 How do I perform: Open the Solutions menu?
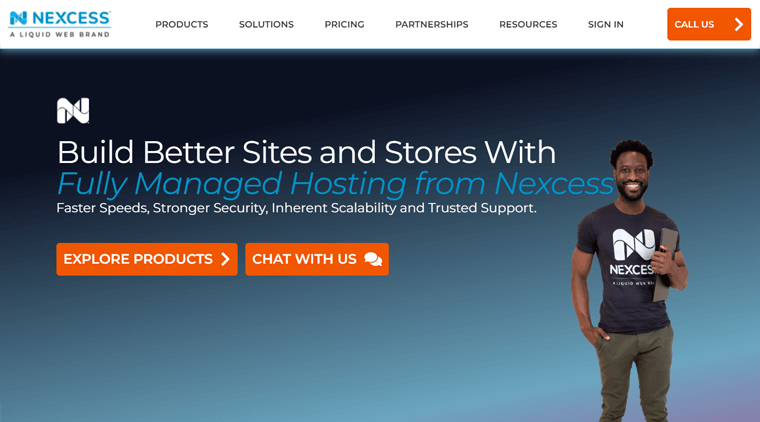click(266, 24)
